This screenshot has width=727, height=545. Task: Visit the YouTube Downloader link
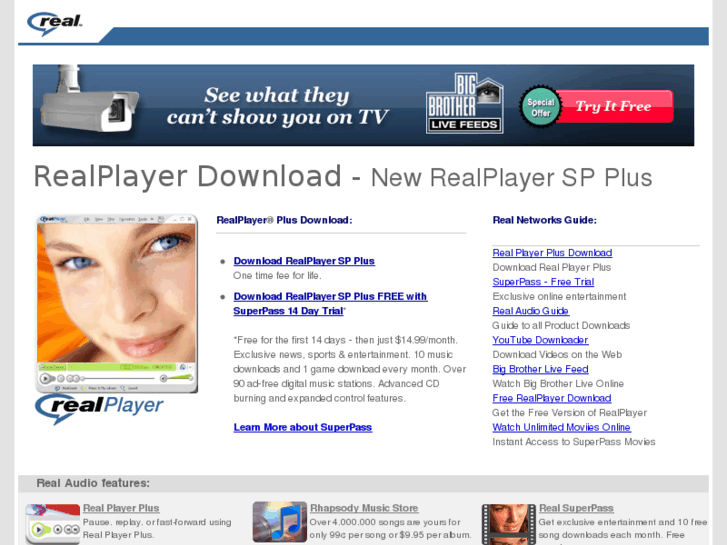pos(540,340)
